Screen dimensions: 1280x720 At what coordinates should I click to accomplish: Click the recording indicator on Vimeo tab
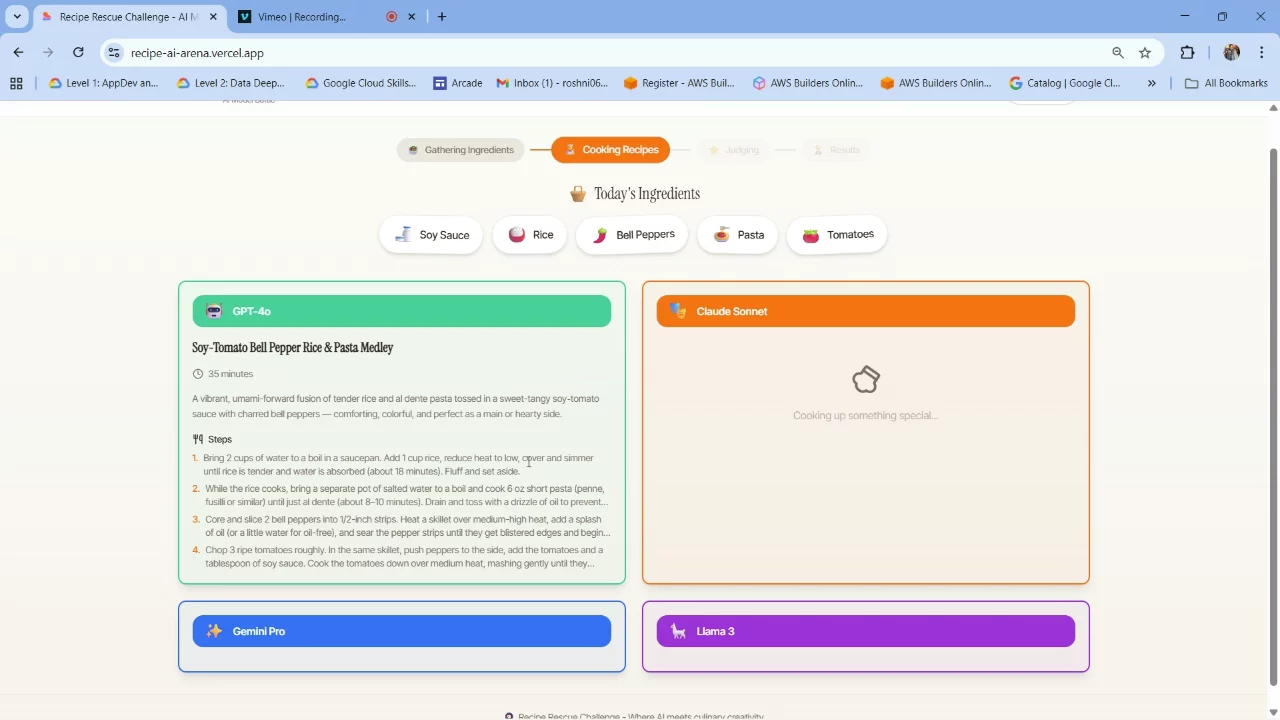[392, 17]
